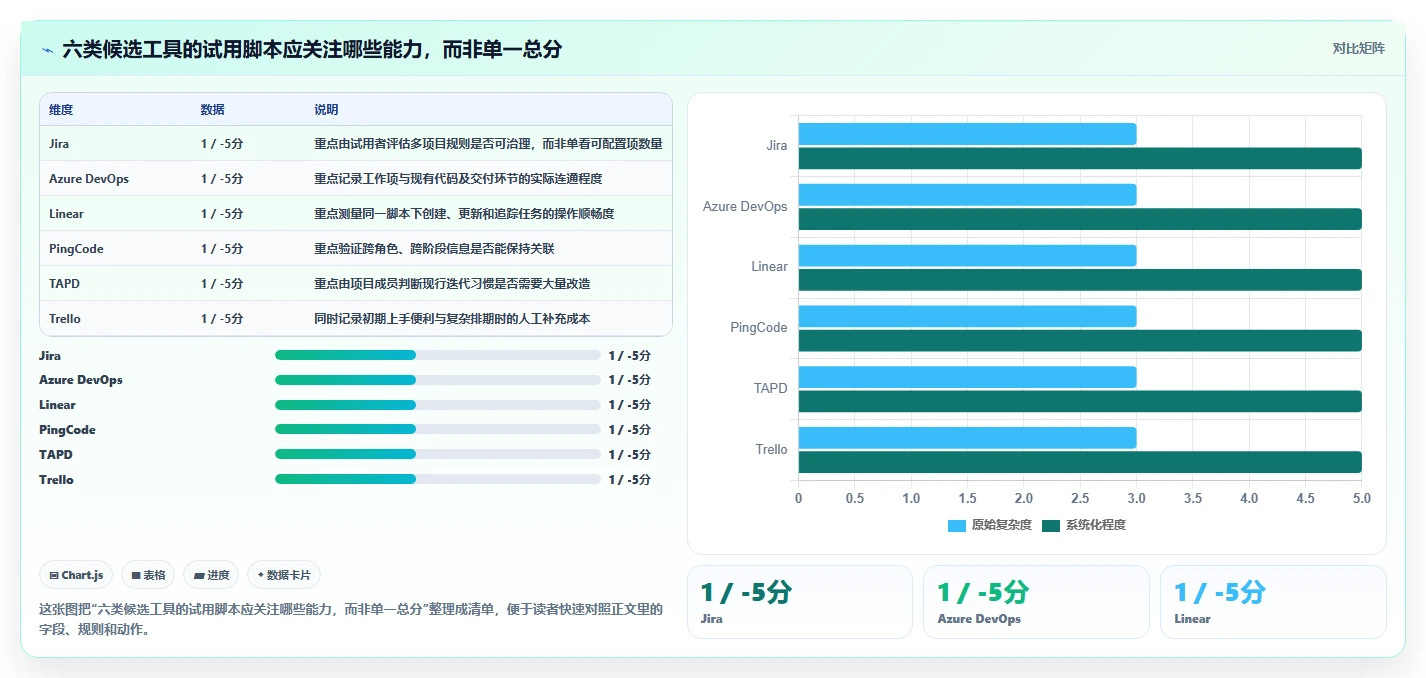The image size is (1426, 678).
Task: Click the TAPD dark green chart bar
Action: (1080, 401)
